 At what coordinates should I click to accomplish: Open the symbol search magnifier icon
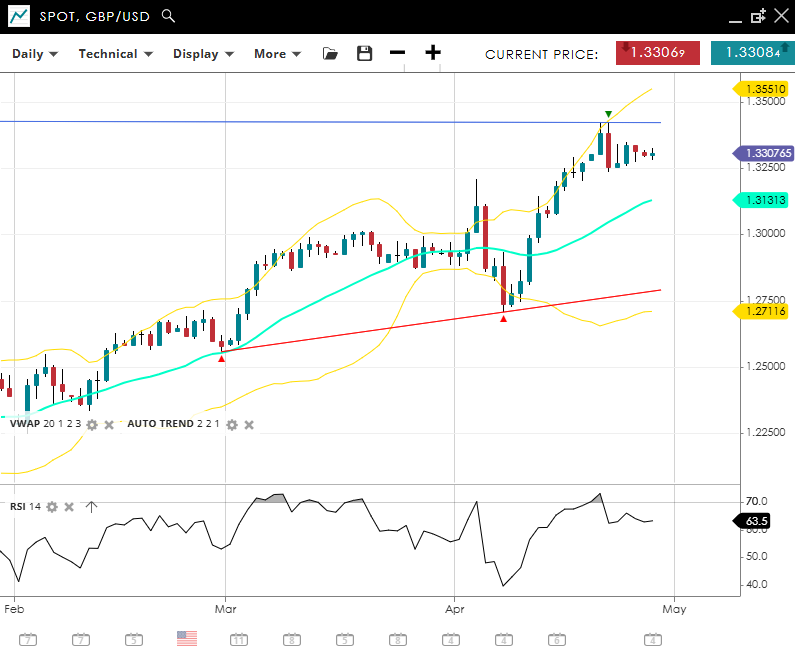[168, 16]
